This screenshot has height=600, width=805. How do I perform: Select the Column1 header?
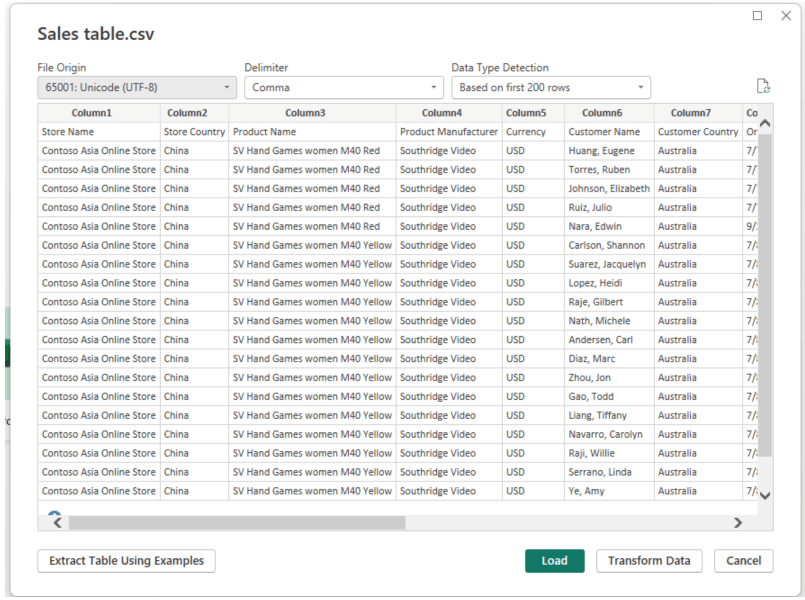tap(99, 113)
